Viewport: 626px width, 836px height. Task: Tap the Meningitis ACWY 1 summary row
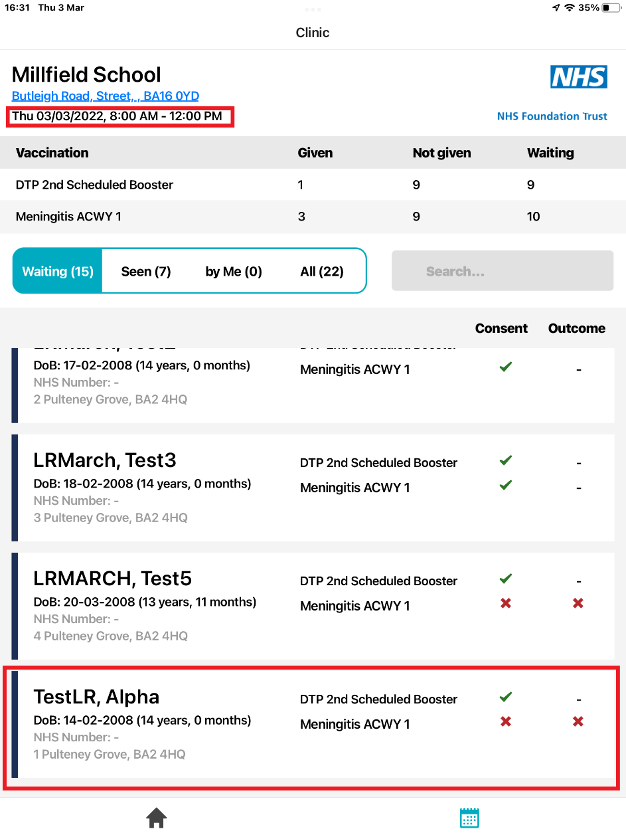point(312,216)
